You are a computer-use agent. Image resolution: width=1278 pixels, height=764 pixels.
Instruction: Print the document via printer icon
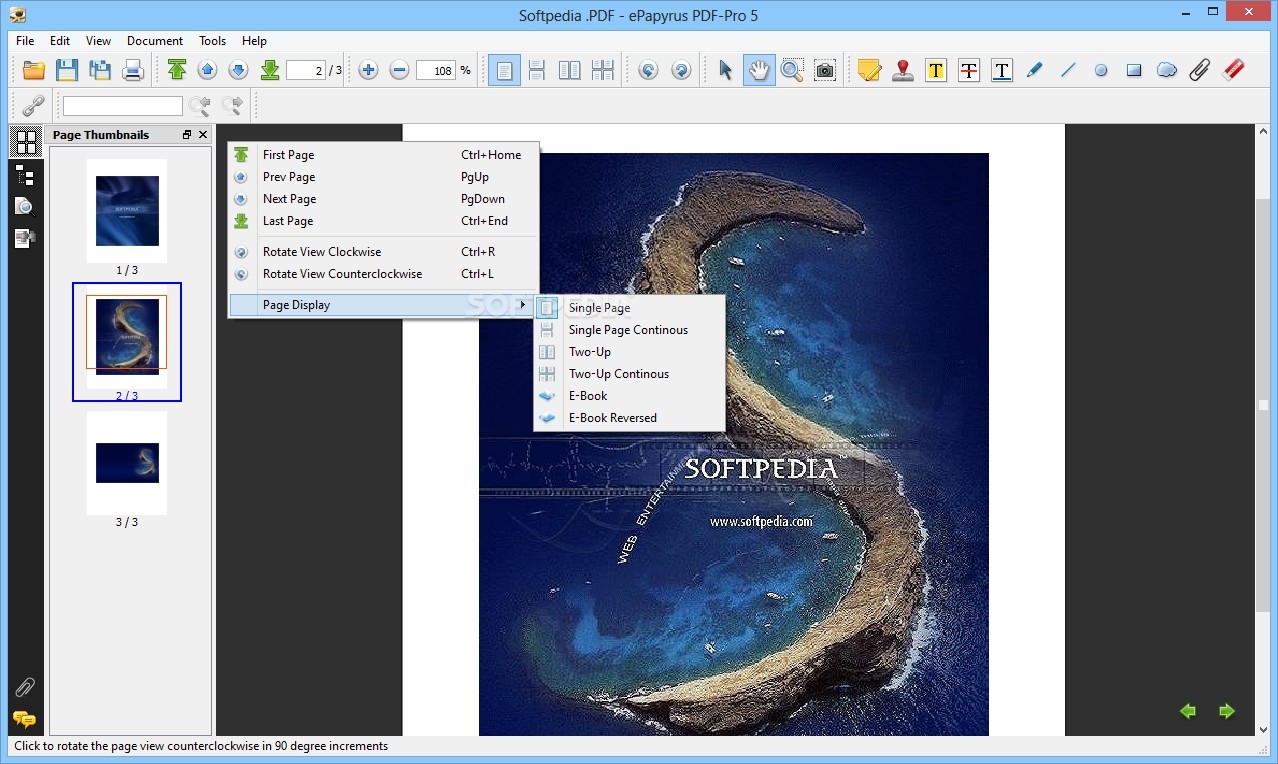(133, 70)
